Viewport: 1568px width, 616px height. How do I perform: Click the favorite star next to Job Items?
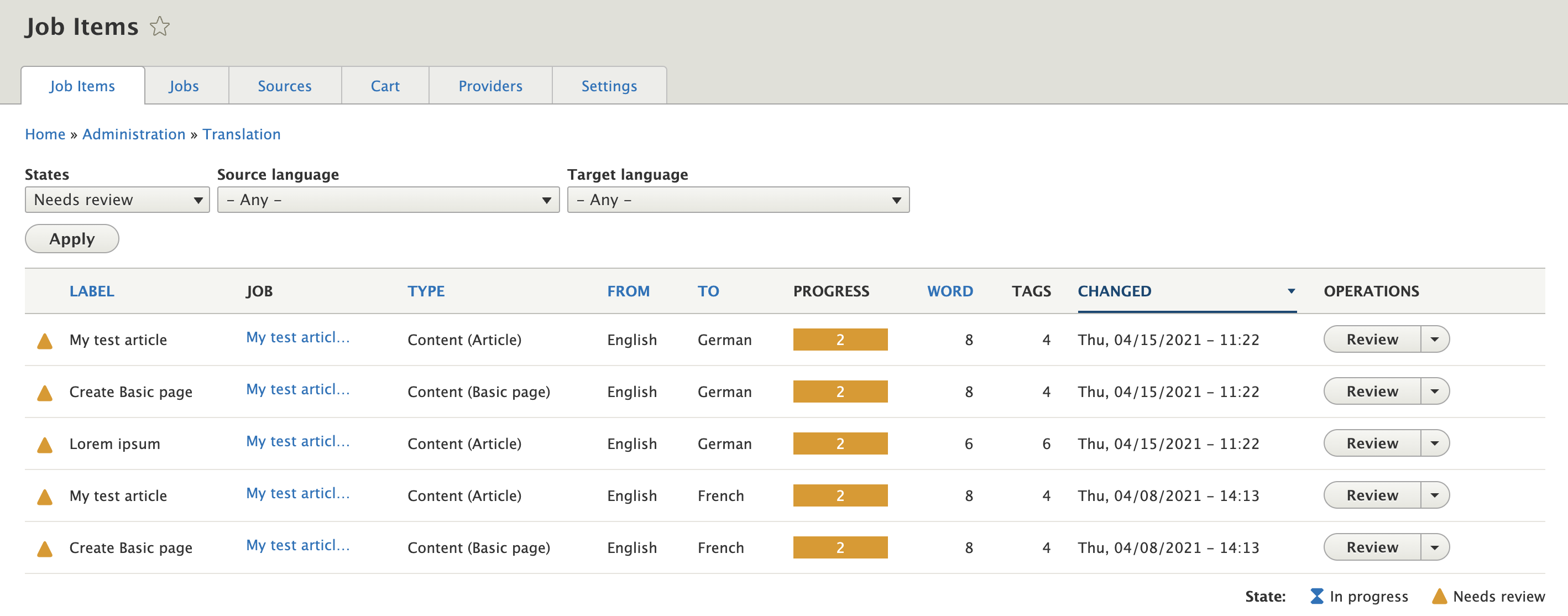click(159, 26)
